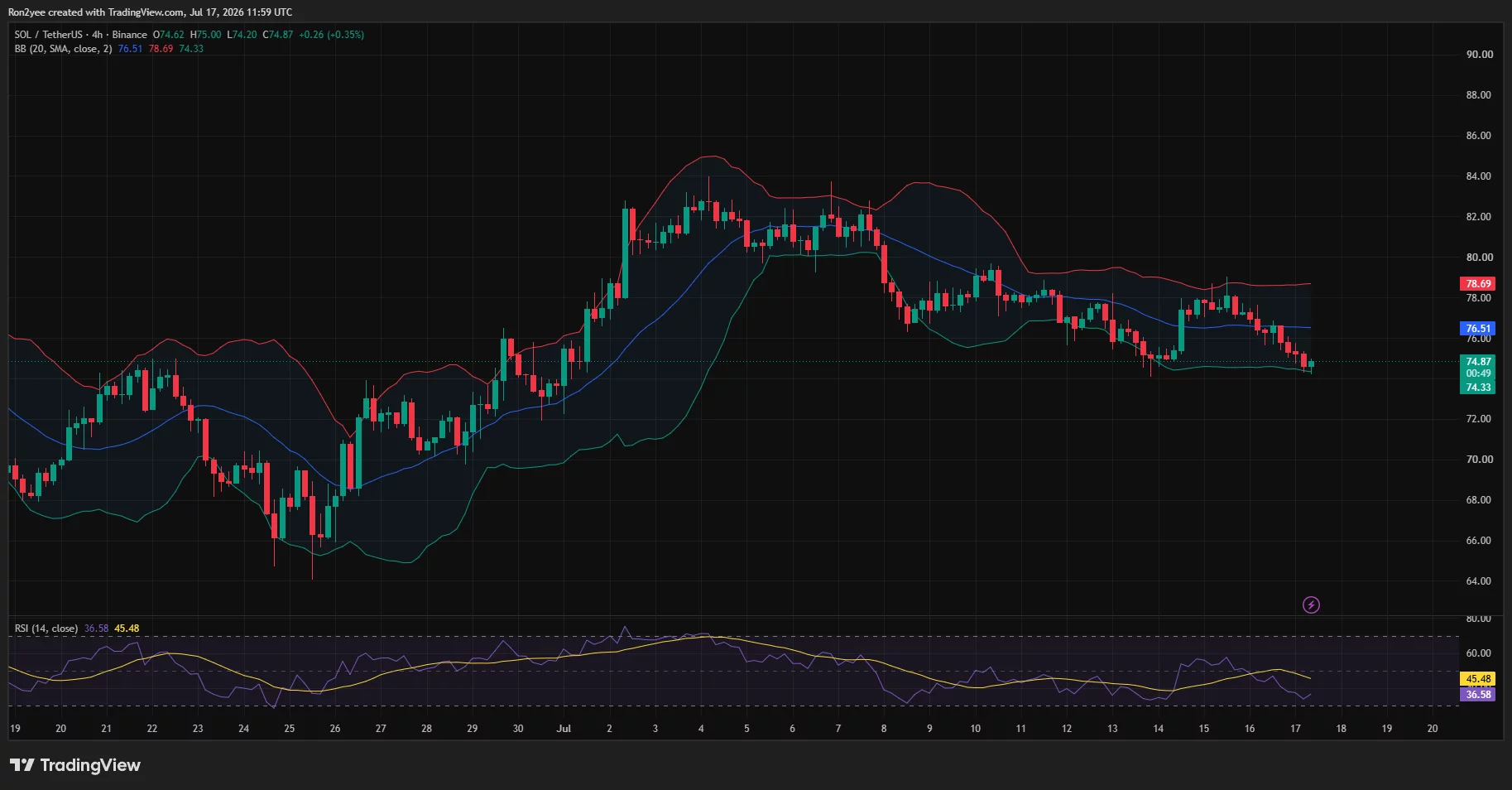1512x790 pixels.
Task: Click the purple lightning bolt icon
Action: pos(1311,605)
